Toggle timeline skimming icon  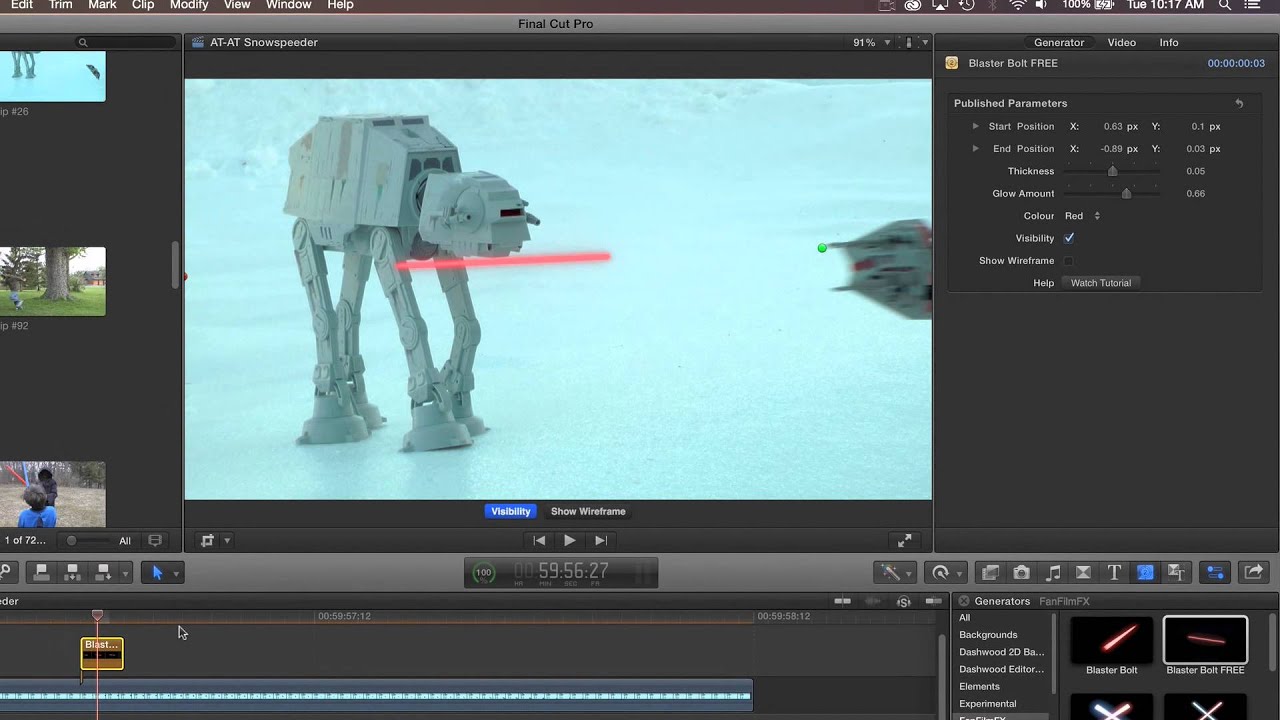pyautogui.click(x=843, y=601)
